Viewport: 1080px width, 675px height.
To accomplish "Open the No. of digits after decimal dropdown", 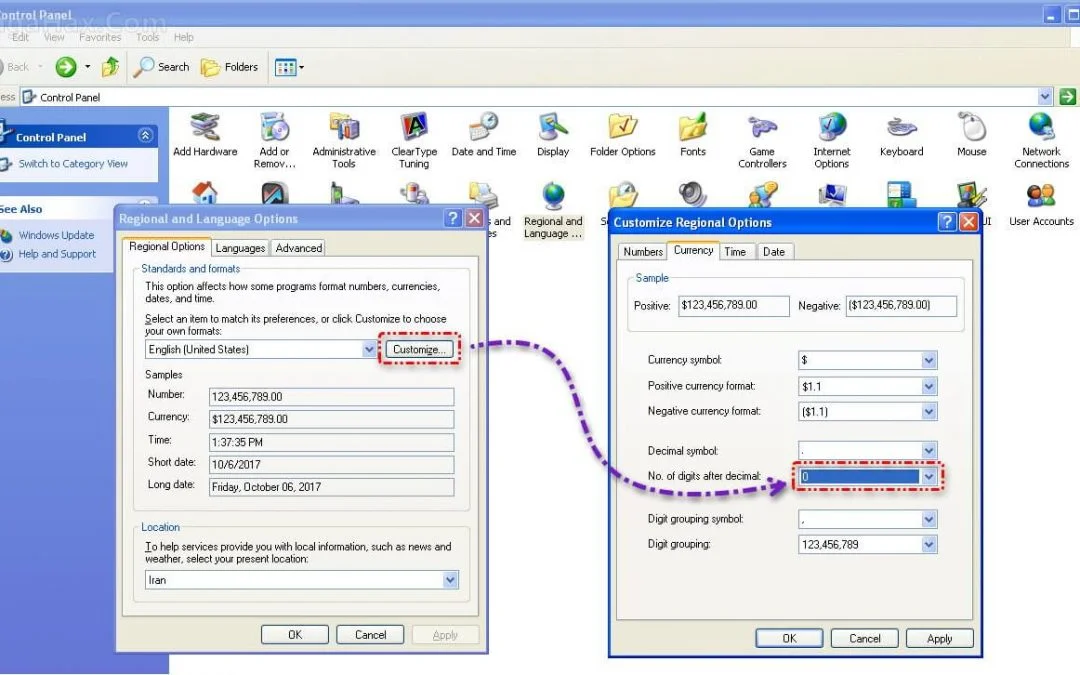I will click(x=929, y=477).
